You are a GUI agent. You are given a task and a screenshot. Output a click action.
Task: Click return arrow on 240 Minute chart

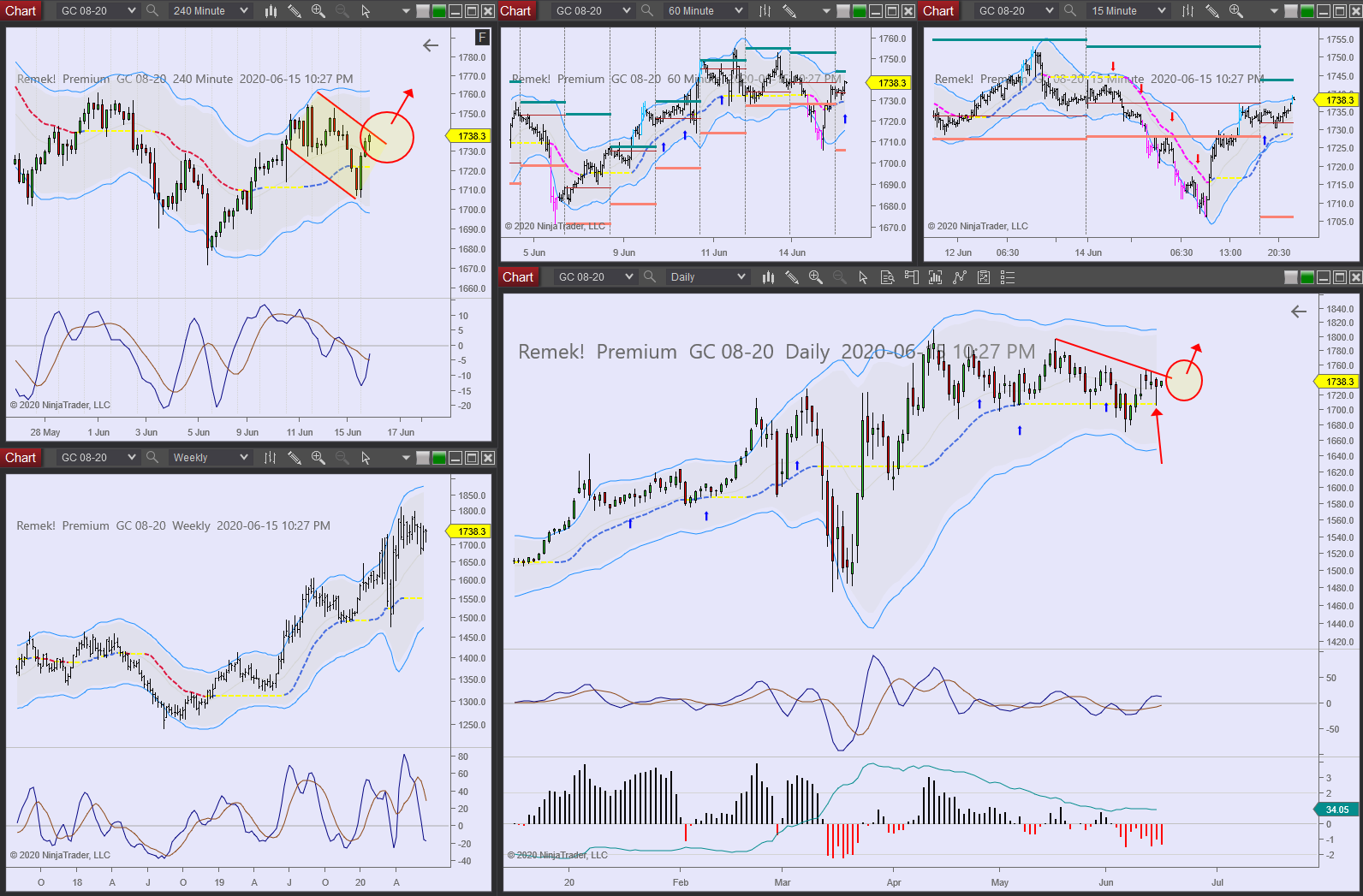(431, 46)
